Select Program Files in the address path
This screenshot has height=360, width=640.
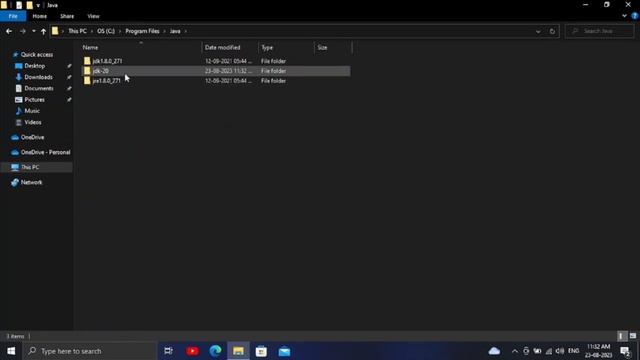[x=142, y=31]
